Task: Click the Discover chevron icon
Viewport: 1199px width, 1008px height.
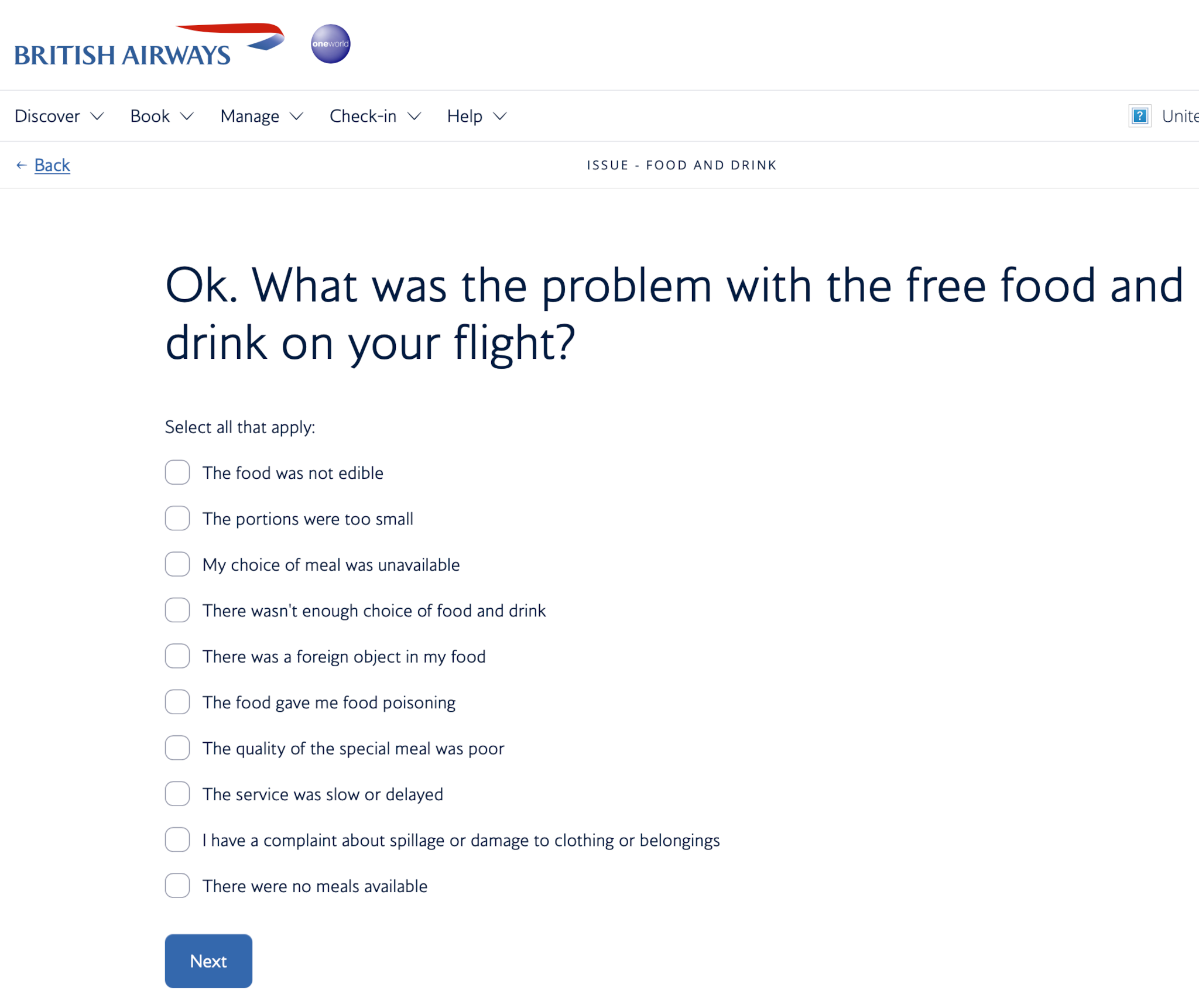Action: 98,116
